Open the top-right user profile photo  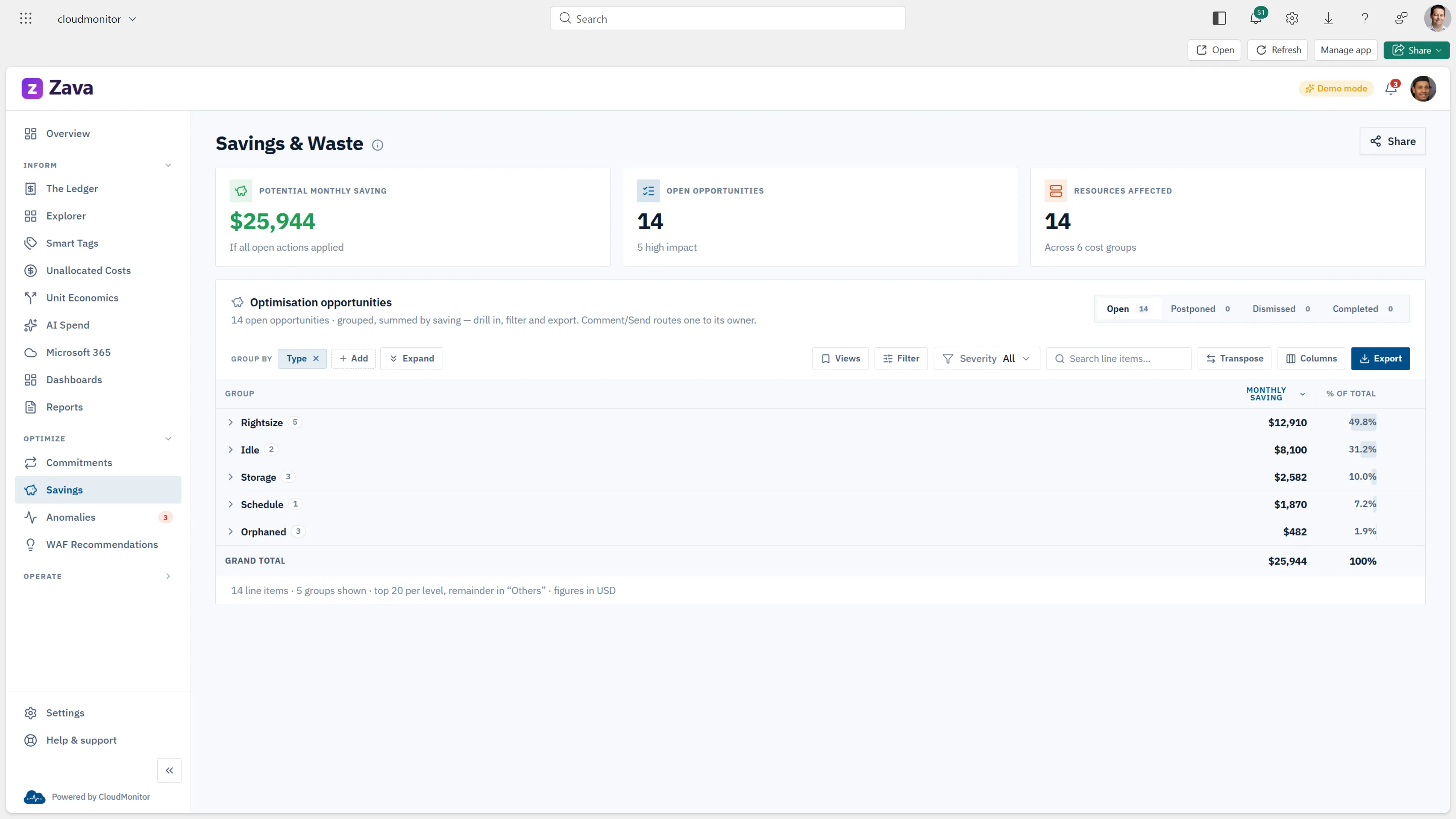[1437, 19]
